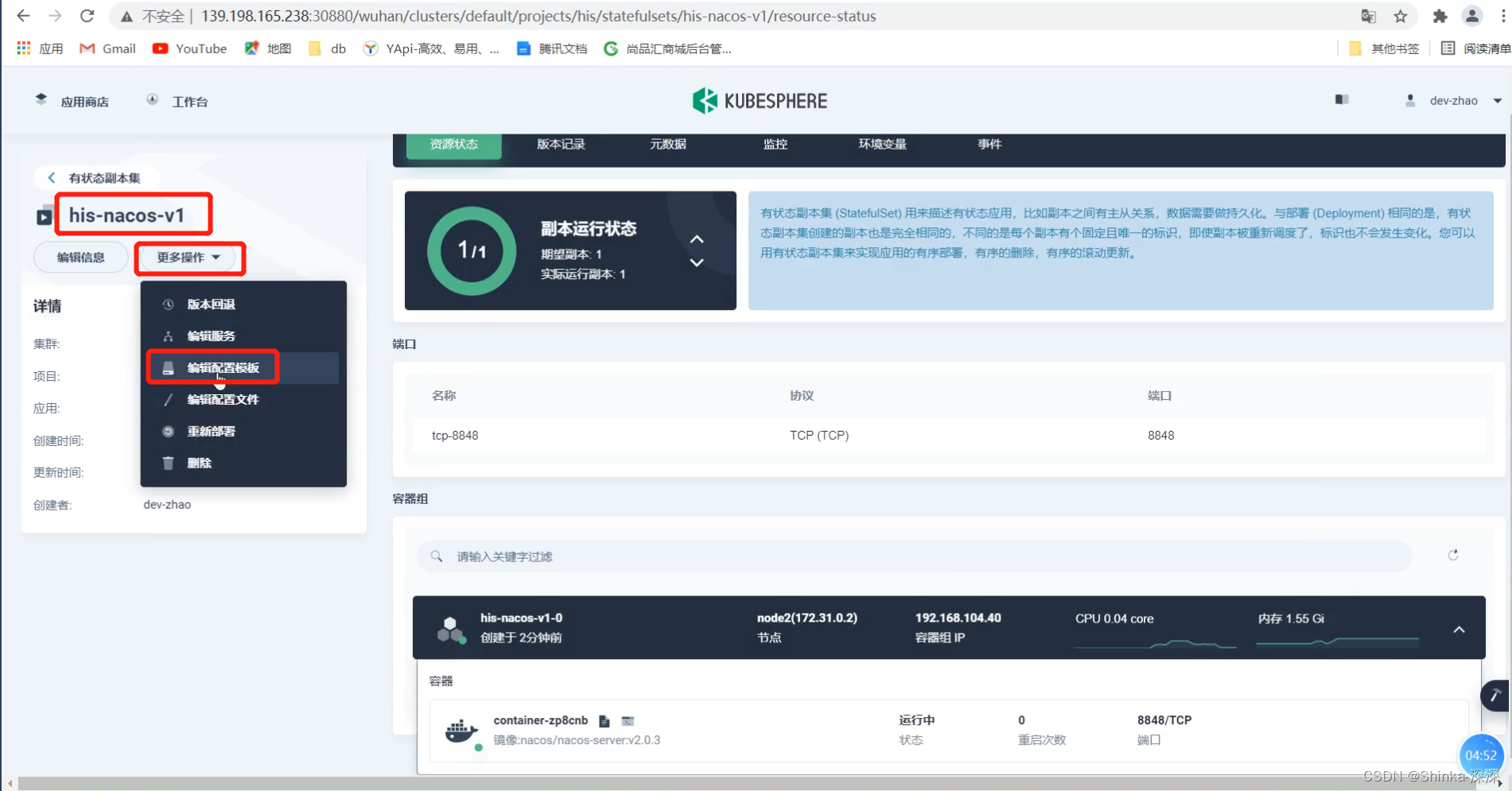Image resolution: width=1512 pixels, height=791 pixels.
Task: Click the statefulset icon beside his-nacos-v1
Action: [45, 216]
